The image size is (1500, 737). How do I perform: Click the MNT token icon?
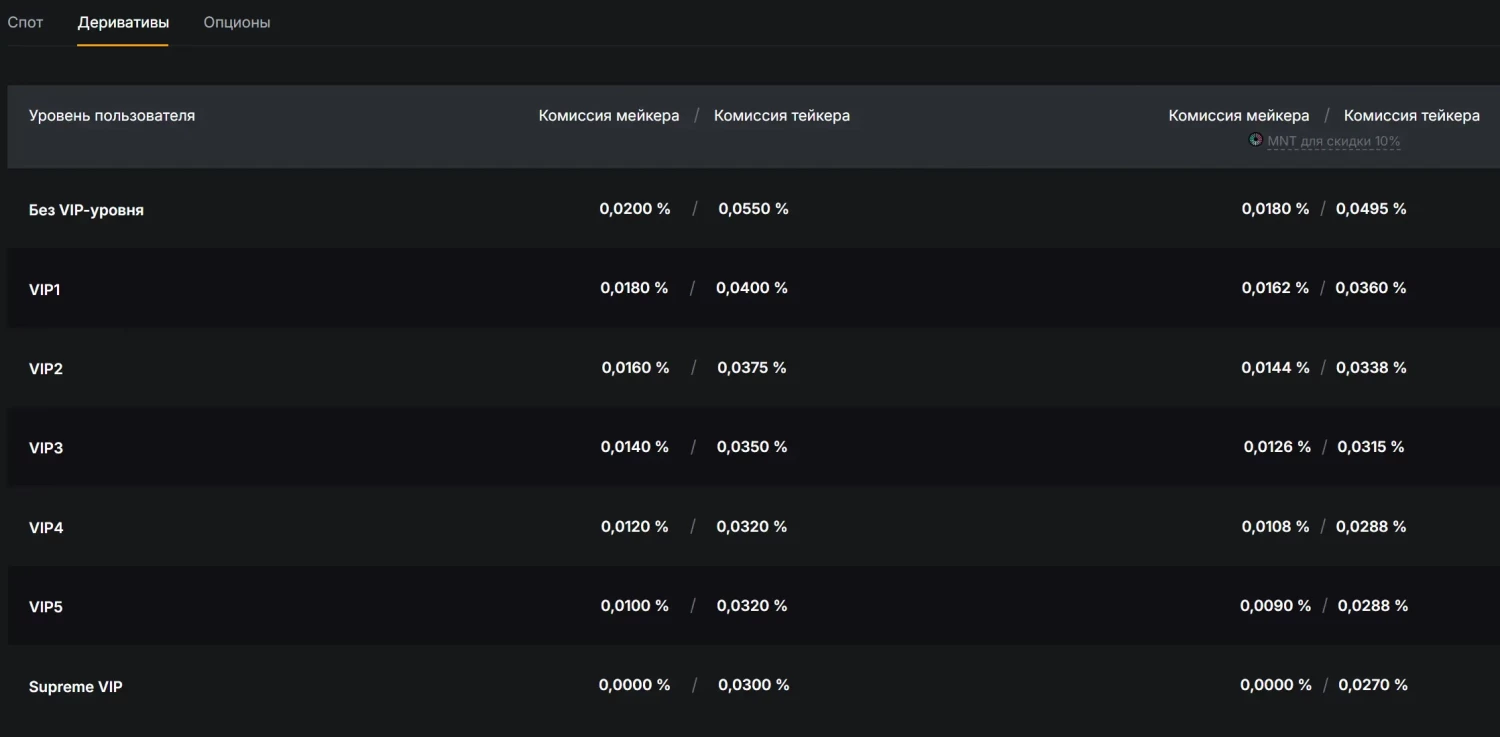click(1256, 140)
